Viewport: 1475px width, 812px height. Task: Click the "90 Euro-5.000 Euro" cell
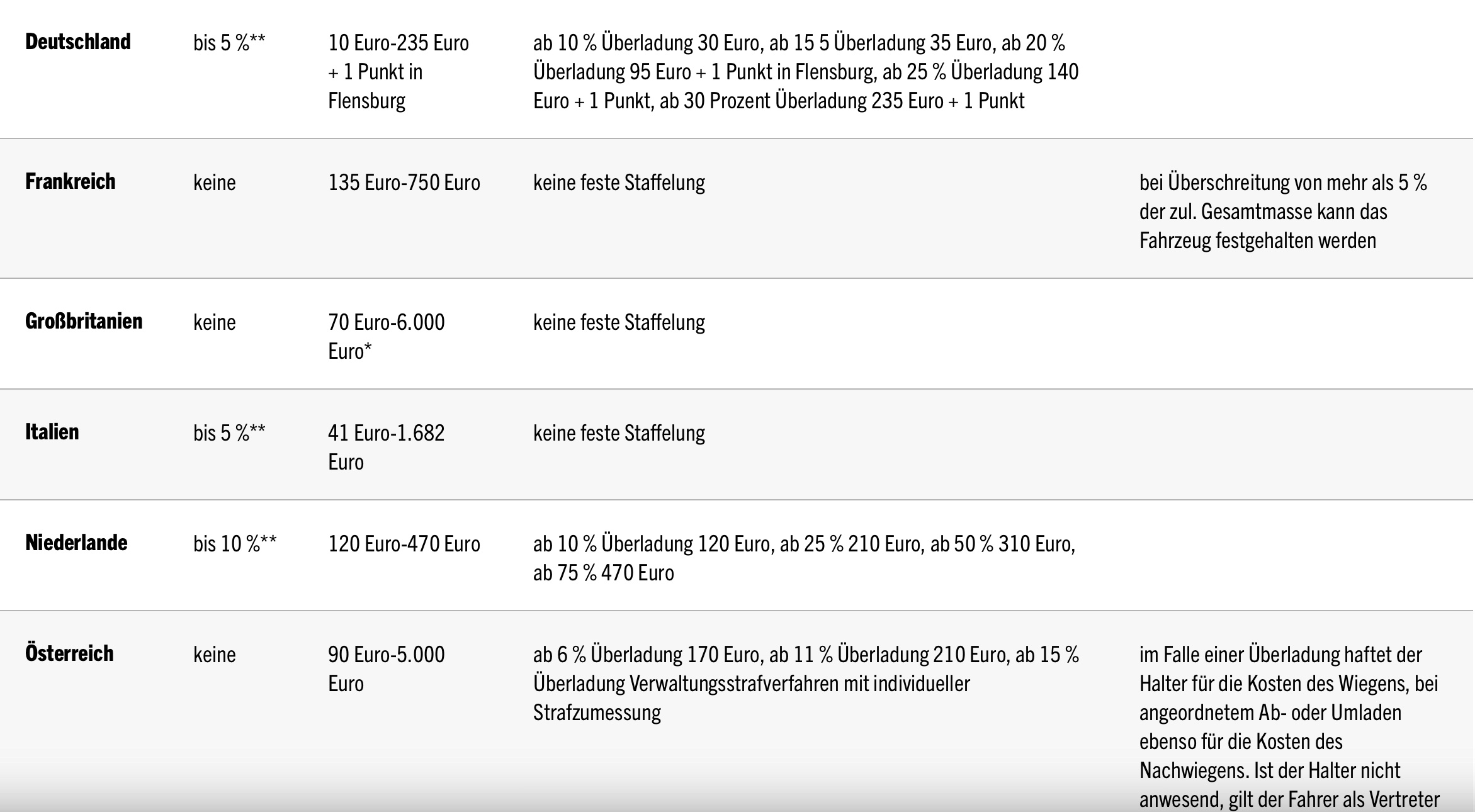pos(386,669)
